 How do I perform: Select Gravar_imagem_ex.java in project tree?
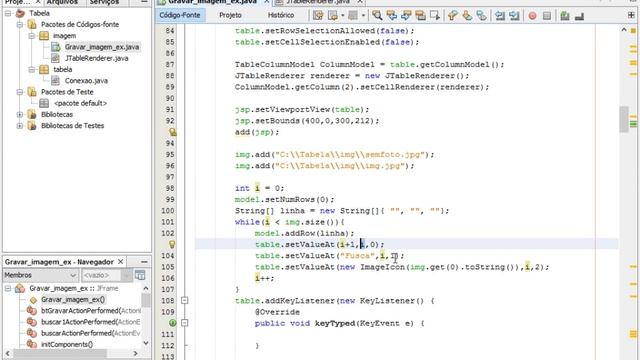[102, 47]
